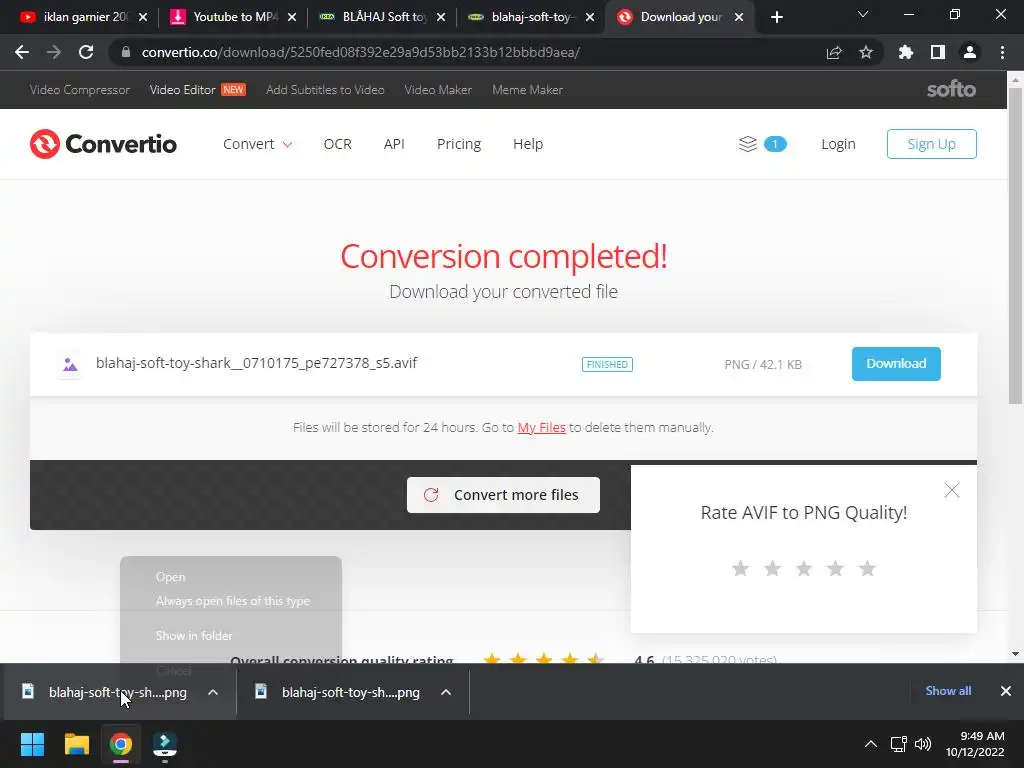Click the blue Download button
Screen dimensions: 1024x768
[896, 364]
